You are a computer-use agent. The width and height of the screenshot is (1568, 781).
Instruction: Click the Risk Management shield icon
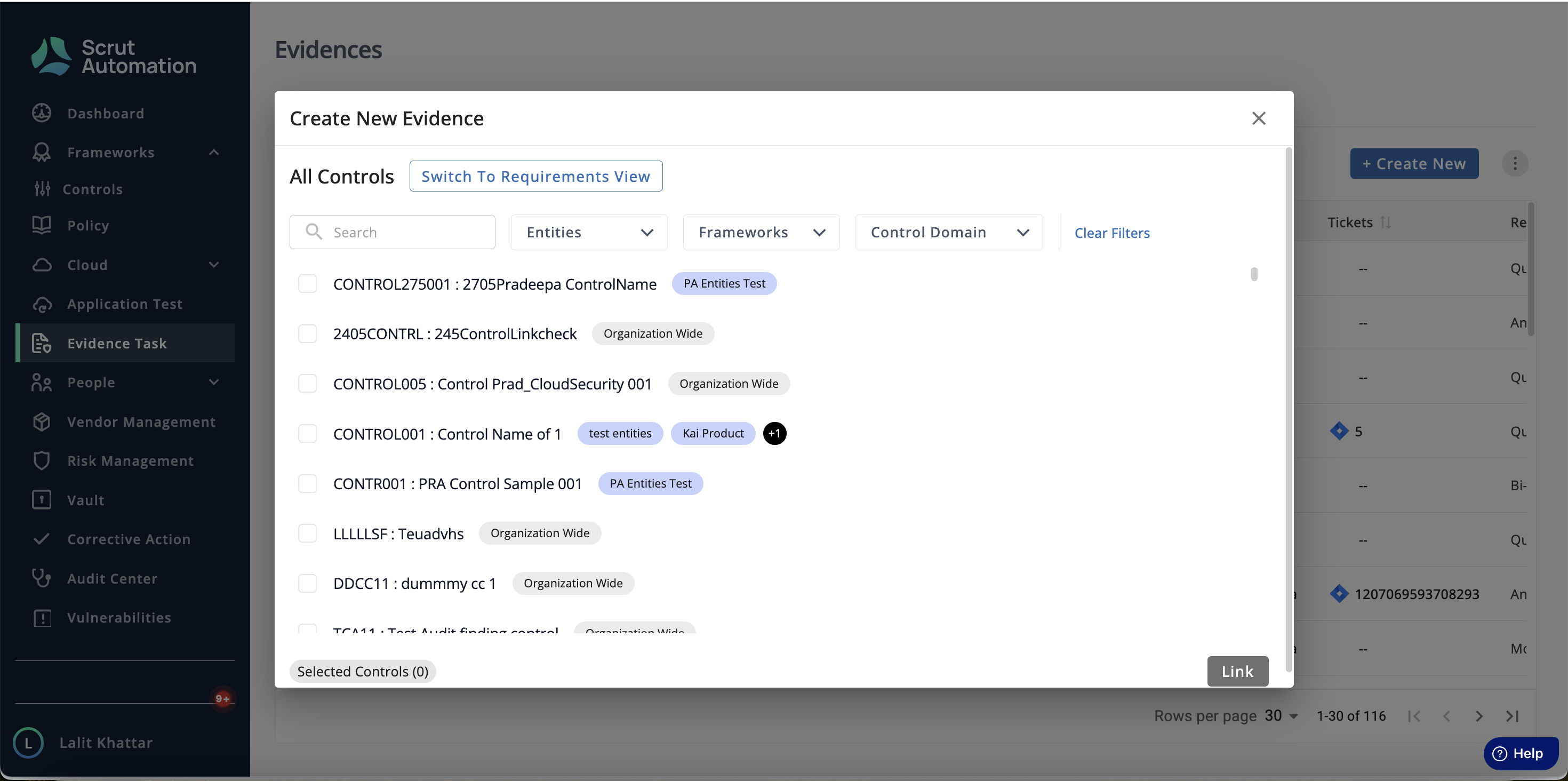[x=42, y=461]
